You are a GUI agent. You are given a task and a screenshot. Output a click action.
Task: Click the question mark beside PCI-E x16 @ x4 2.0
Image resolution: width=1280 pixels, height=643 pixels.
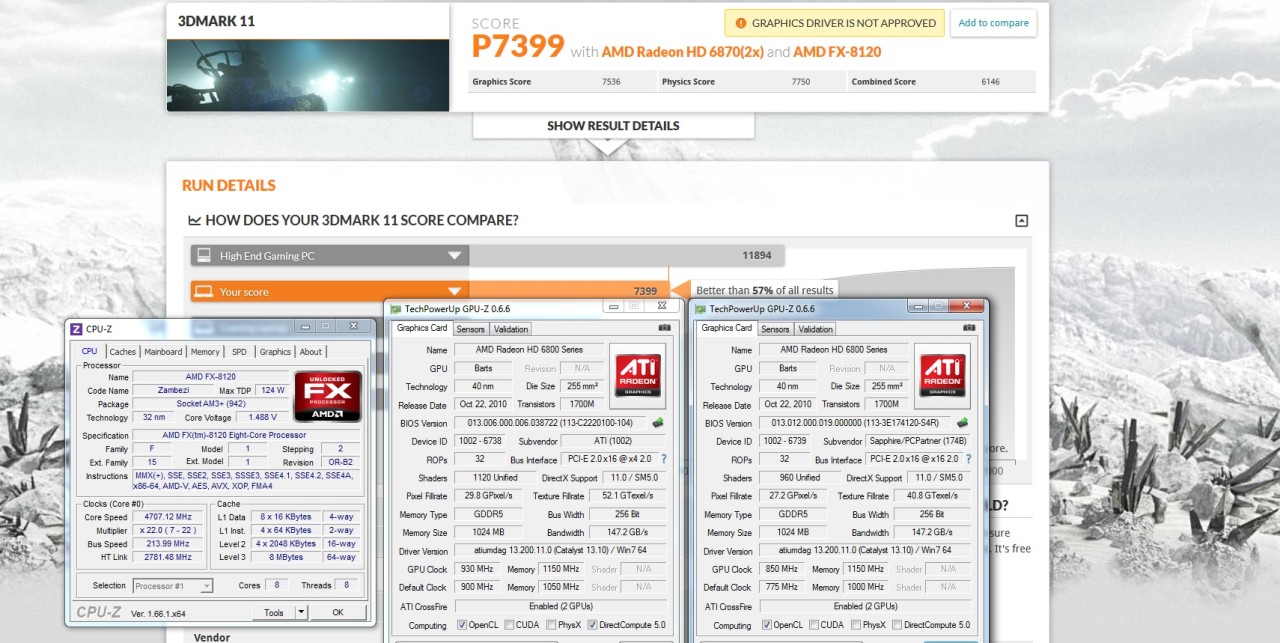click(663, 459)
